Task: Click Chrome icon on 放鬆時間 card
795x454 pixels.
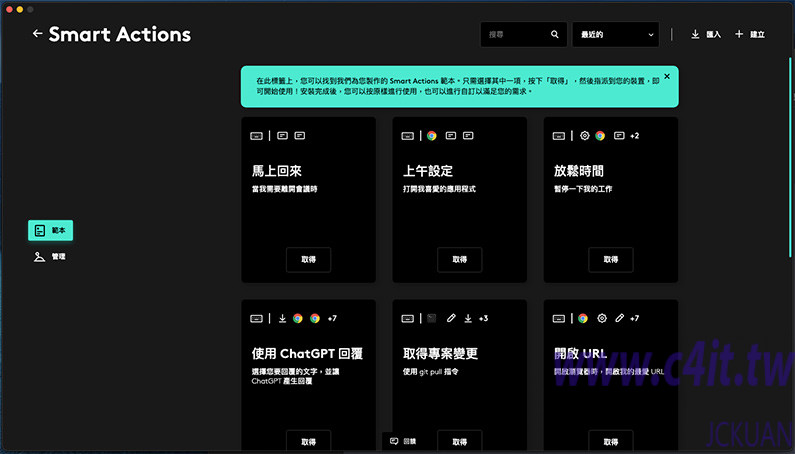Action: click(x=600, y=135)
